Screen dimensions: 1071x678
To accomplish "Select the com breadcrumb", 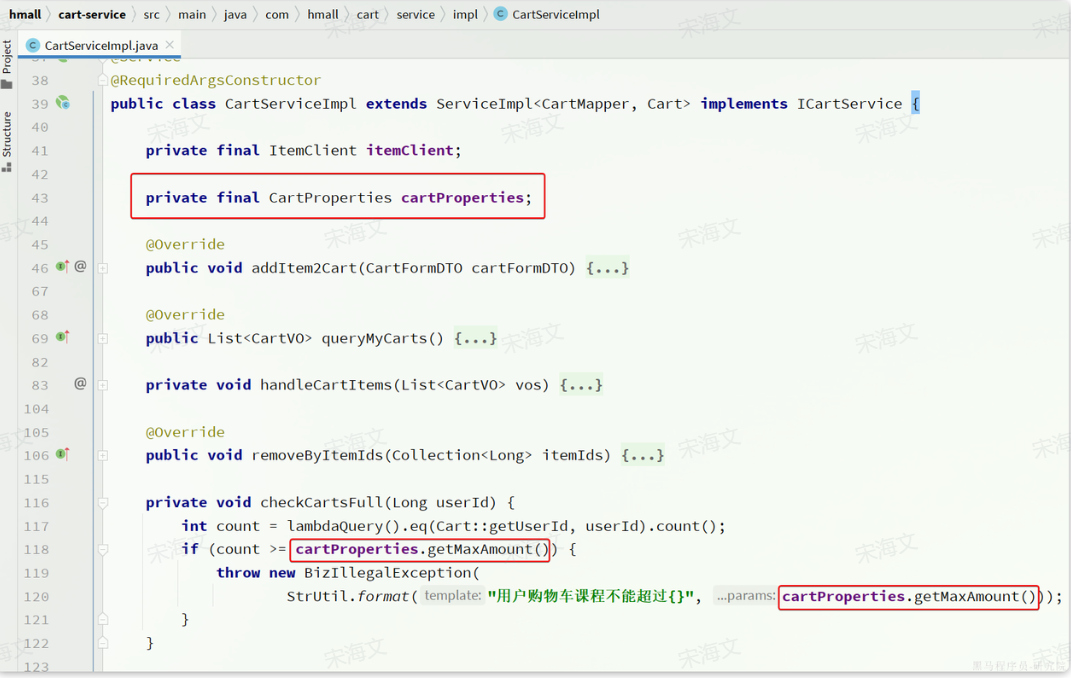I will click(x=277, y=14).
